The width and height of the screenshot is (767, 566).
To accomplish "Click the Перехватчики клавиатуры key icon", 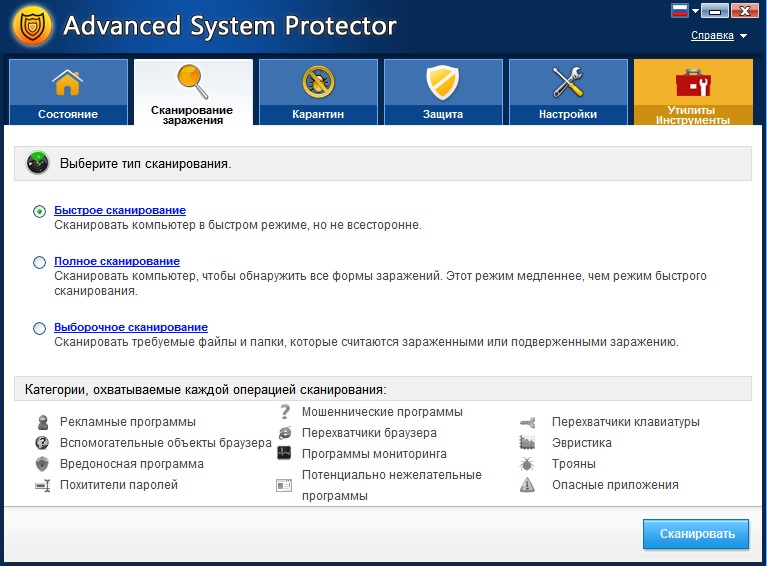I will 527,422.
